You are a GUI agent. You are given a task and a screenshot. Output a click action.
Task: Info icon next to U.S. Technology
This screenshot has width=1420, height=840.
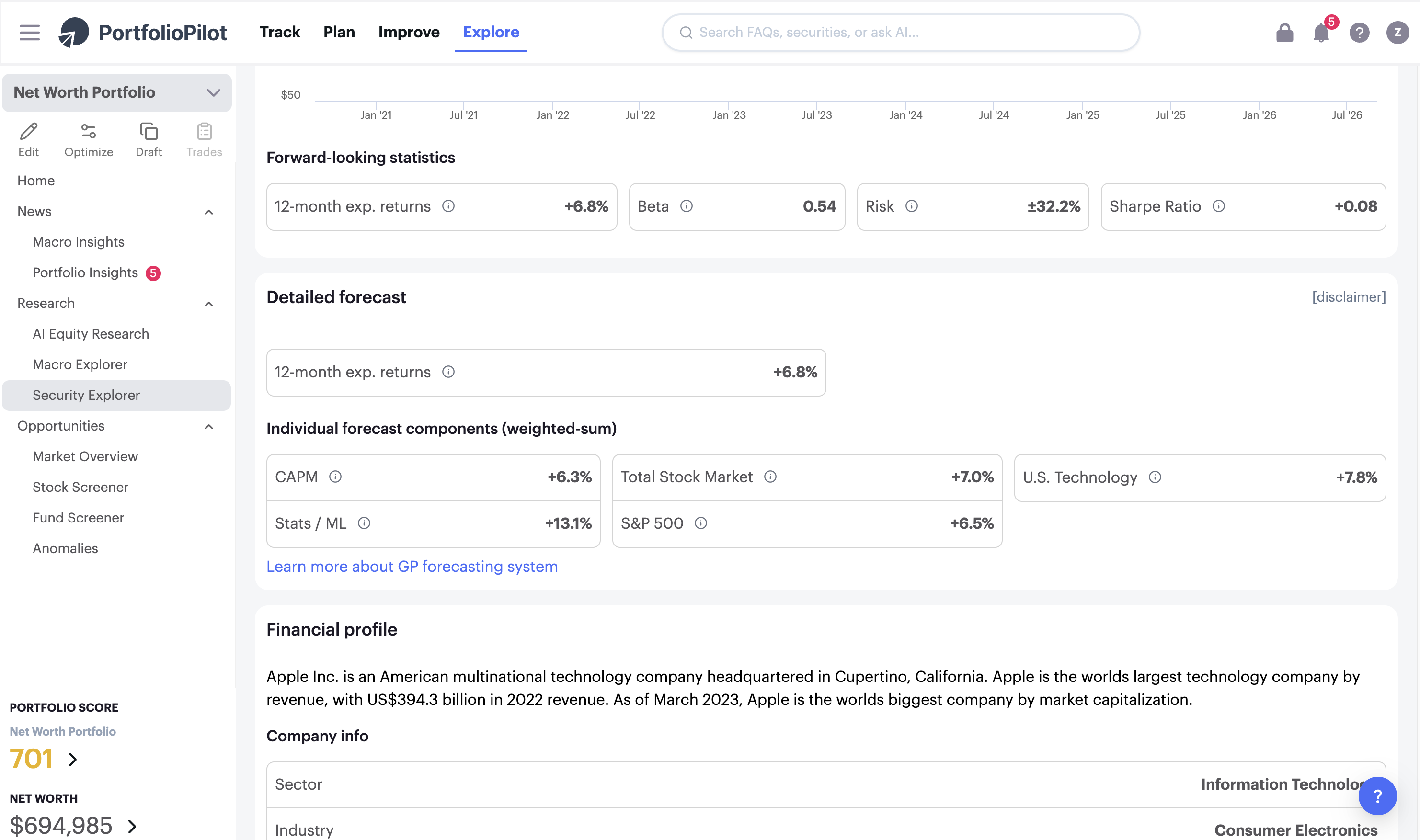[x=1155, y=477]
